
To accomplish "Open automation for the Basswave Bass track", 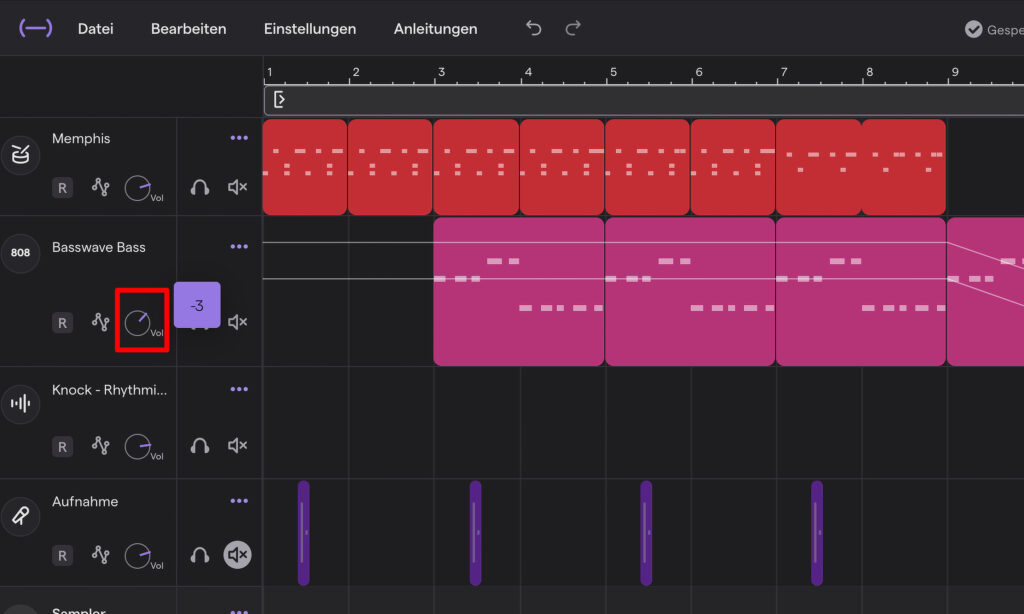I will point(101,322).
